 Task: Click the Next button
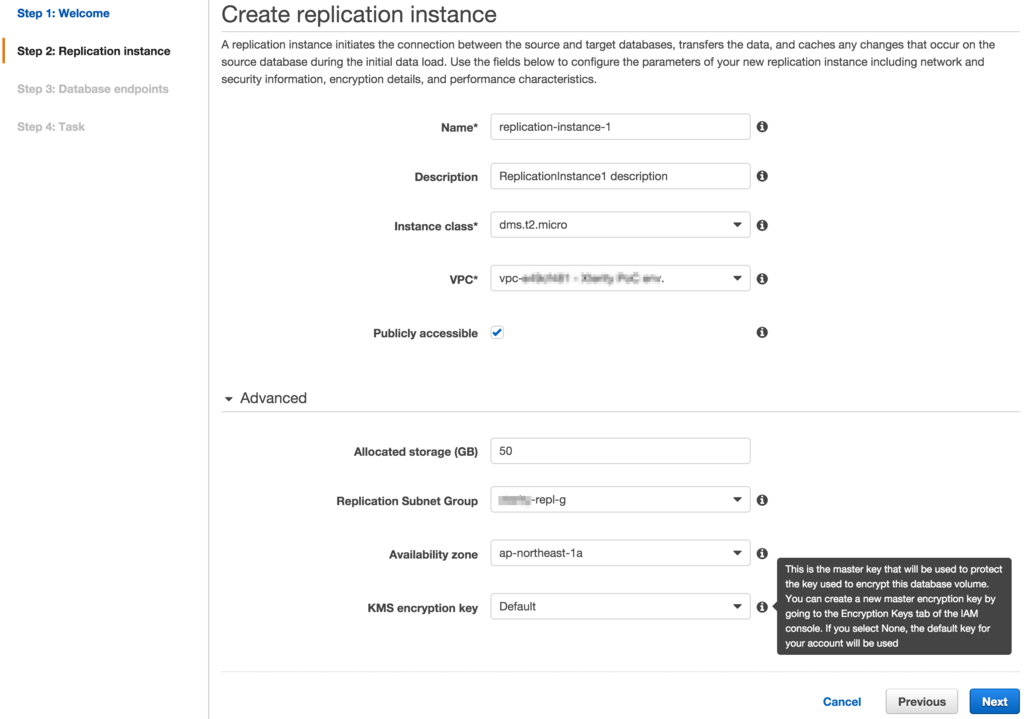[x=994, y=701]
